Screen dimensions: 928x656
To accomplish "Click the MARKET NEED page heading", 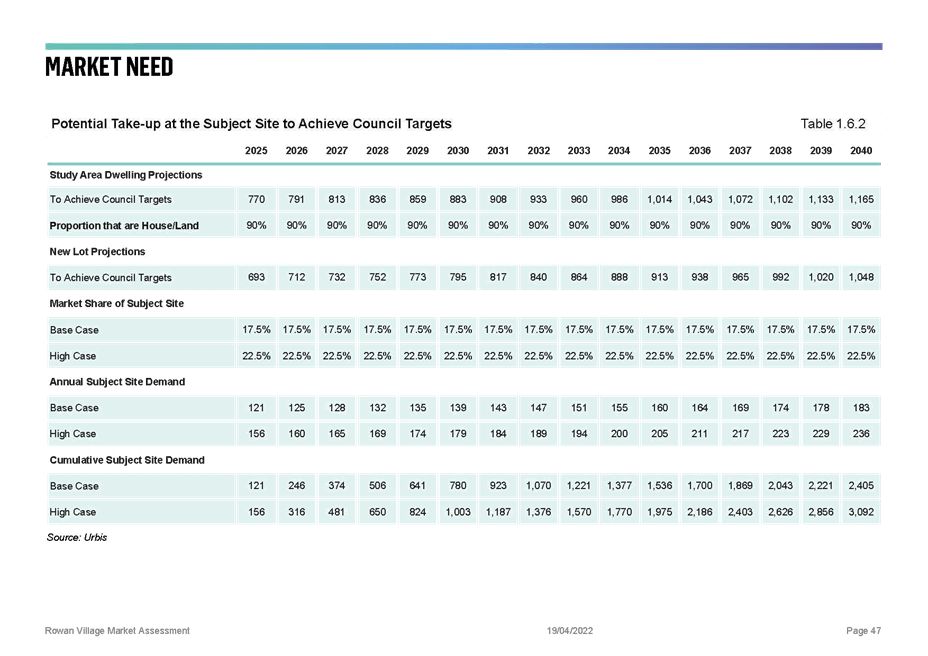I will 109,67.
